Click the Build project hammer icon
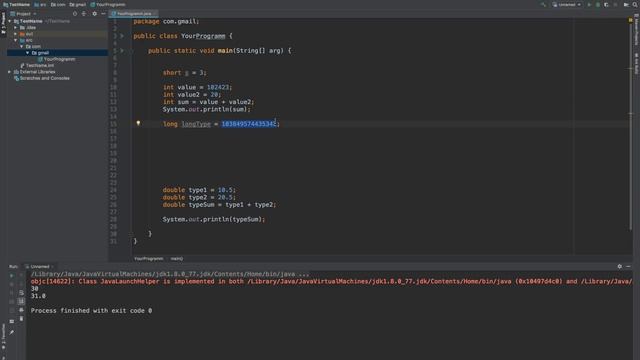Viewport: 640px width, 360px height. (x=543, y=4)
